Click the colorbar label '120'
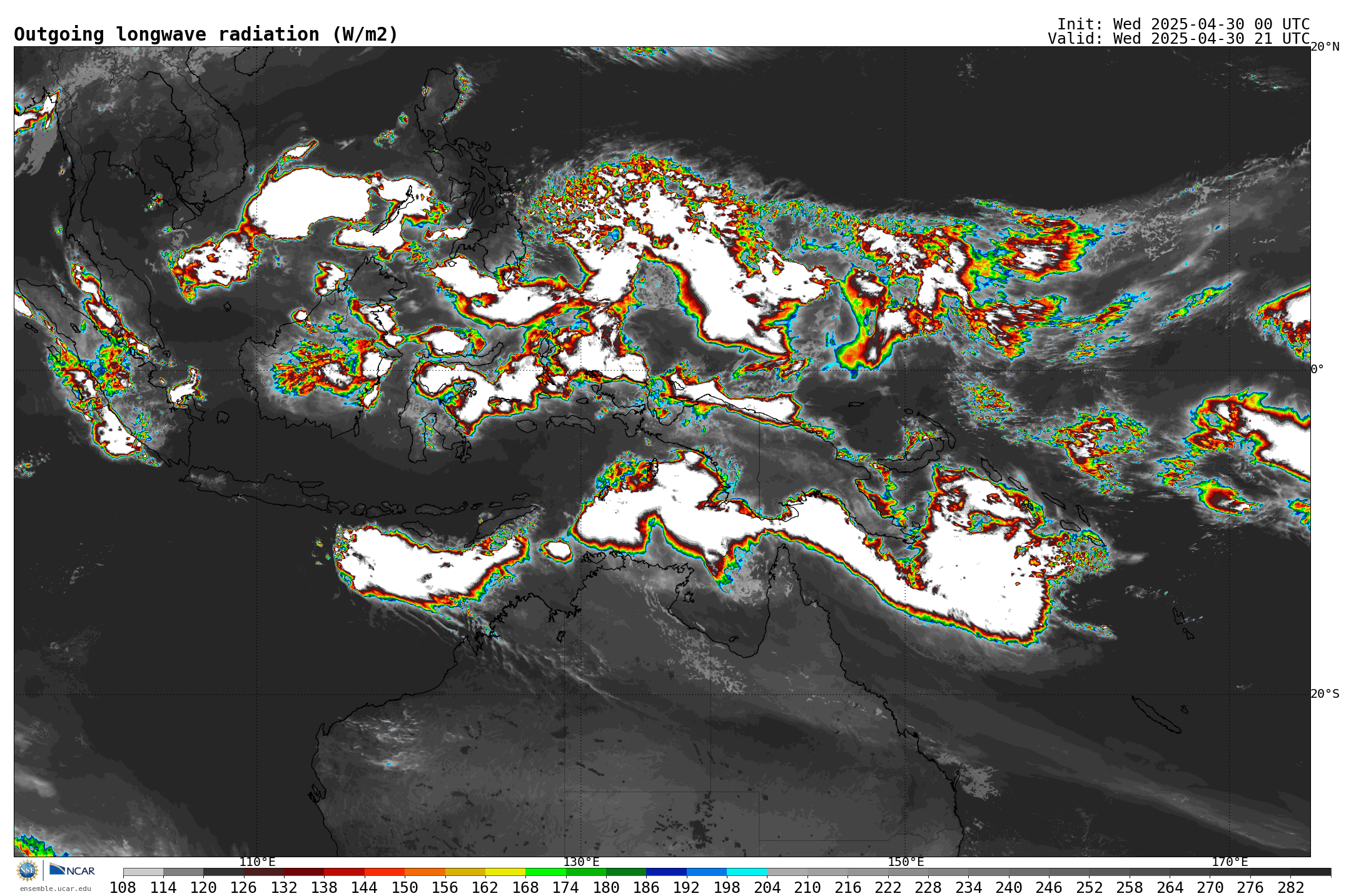This screenshot has height=896, width=1351. [203, 888]
